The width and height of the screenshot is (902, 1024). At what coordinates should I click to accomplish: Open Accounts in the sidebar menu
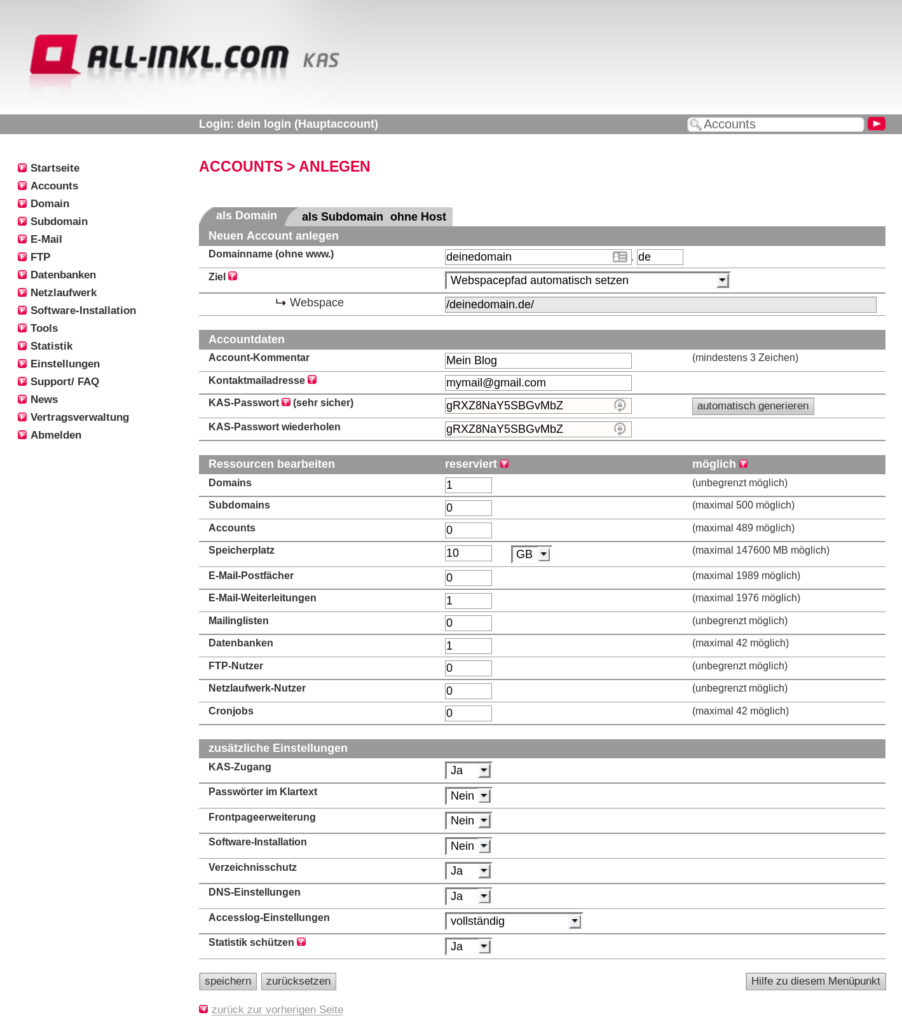tap(54, 185)
